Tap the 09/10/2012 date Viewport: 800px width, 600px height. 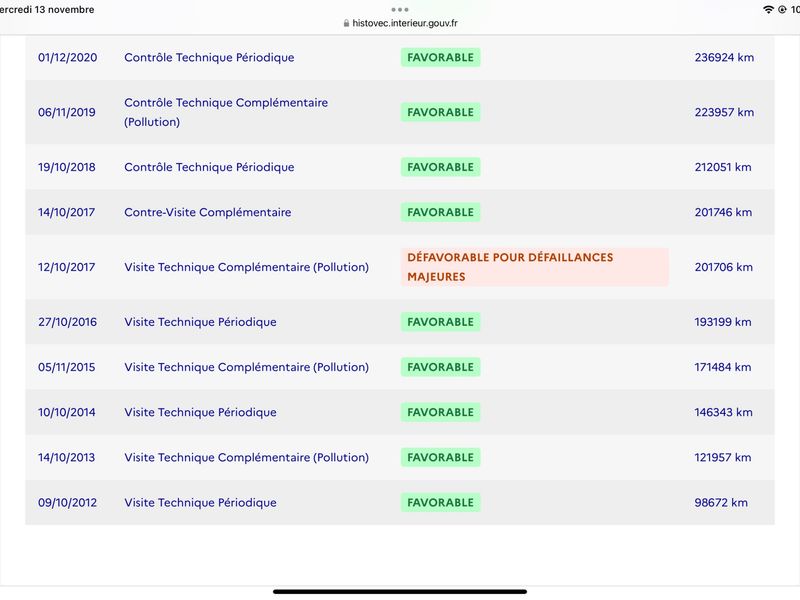(67, 503)
